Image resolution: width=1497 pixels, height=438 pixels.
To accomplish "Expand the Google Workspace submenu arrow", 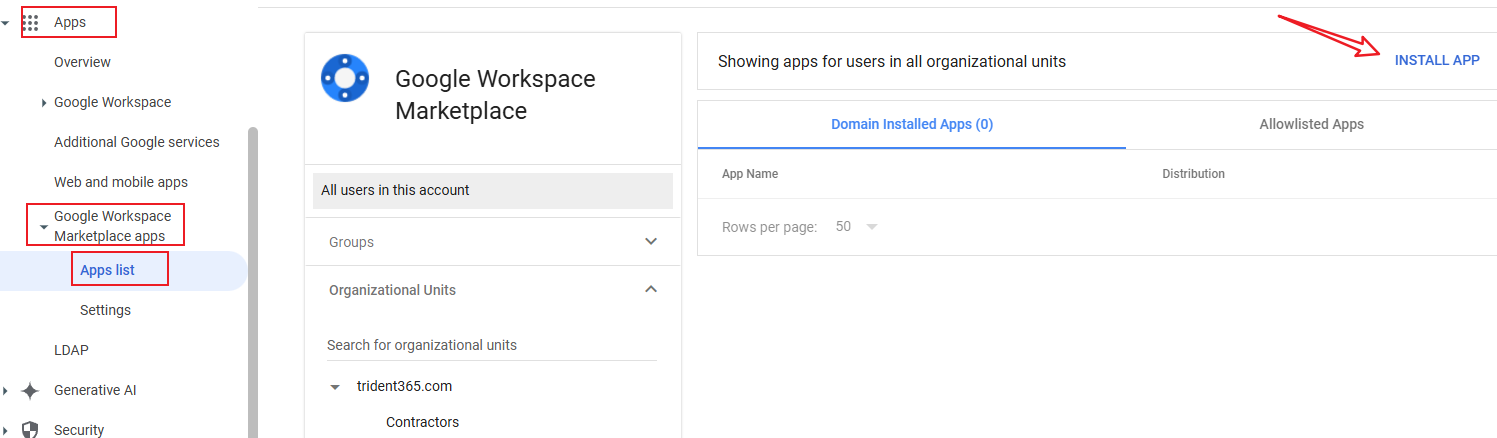I will click(43, 102).
